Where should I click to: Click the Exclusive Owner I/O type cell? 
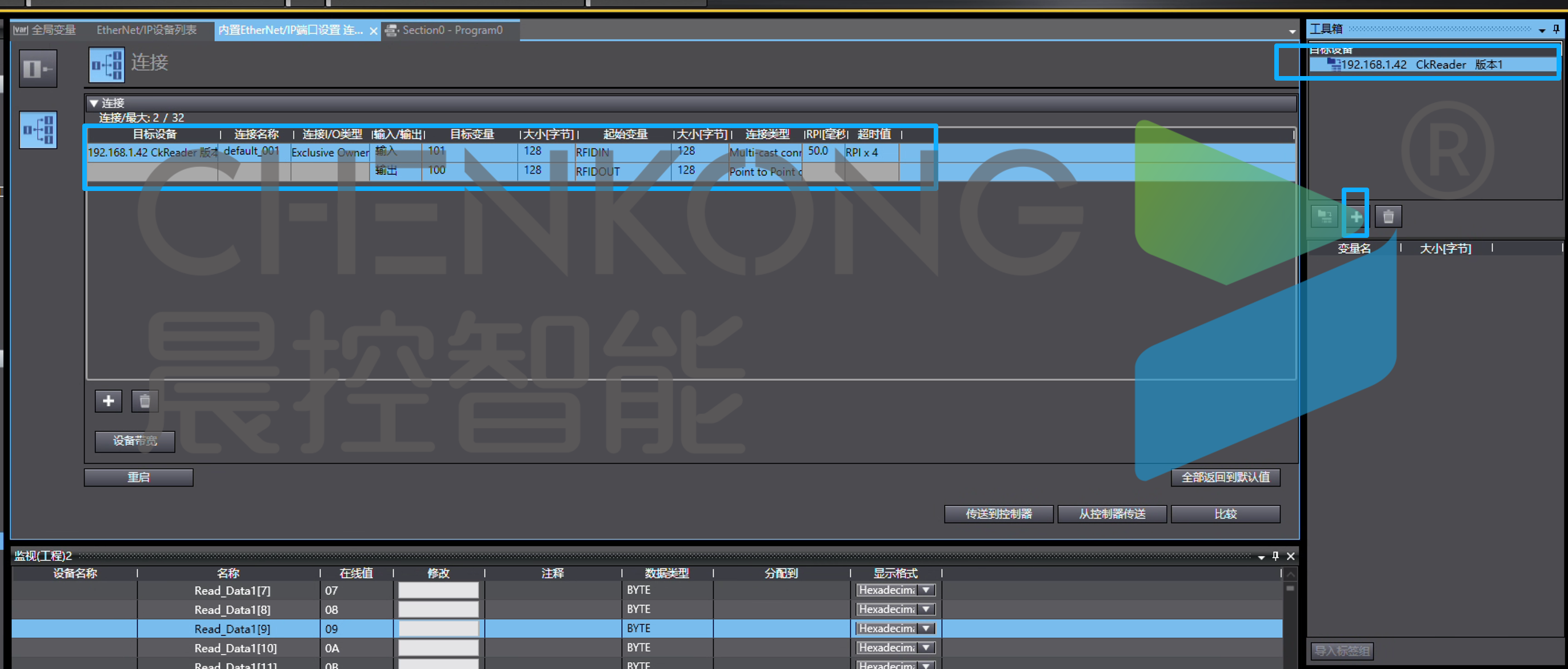[330, 152]
